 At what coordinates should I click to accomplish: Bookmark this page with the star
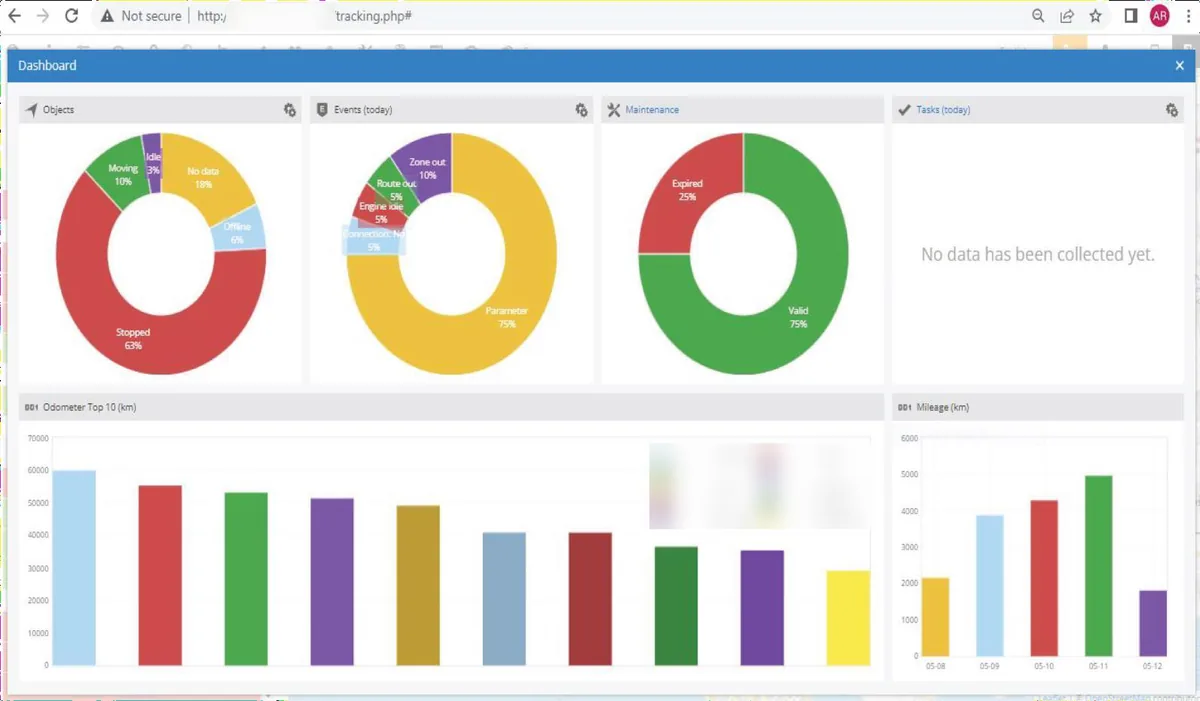coord(1096,16)
